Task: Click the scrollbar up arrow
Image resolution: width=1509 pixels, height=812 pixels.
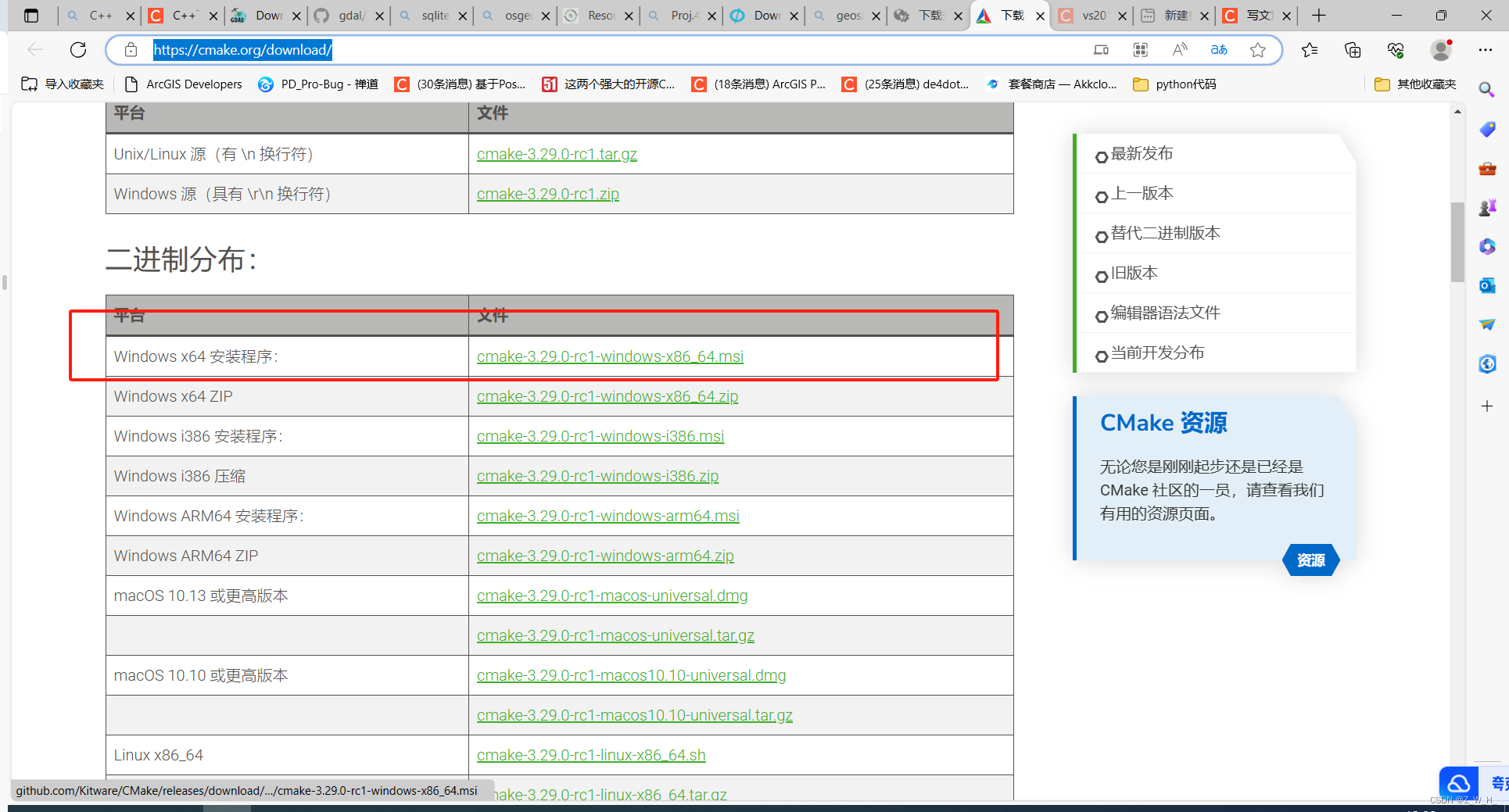Action: point(1457,112)
